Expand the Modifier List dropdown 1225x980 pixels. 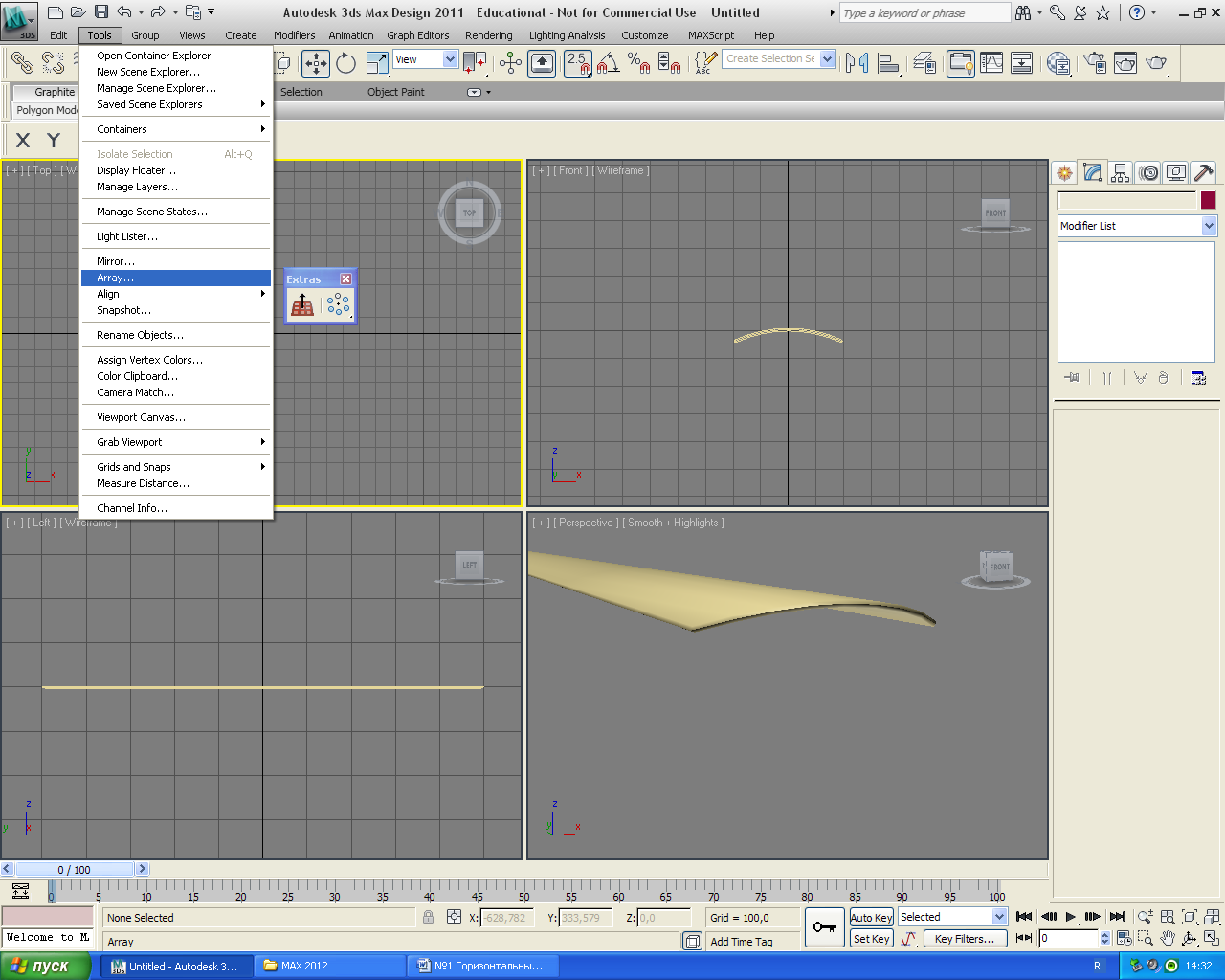click(1210, 226)
